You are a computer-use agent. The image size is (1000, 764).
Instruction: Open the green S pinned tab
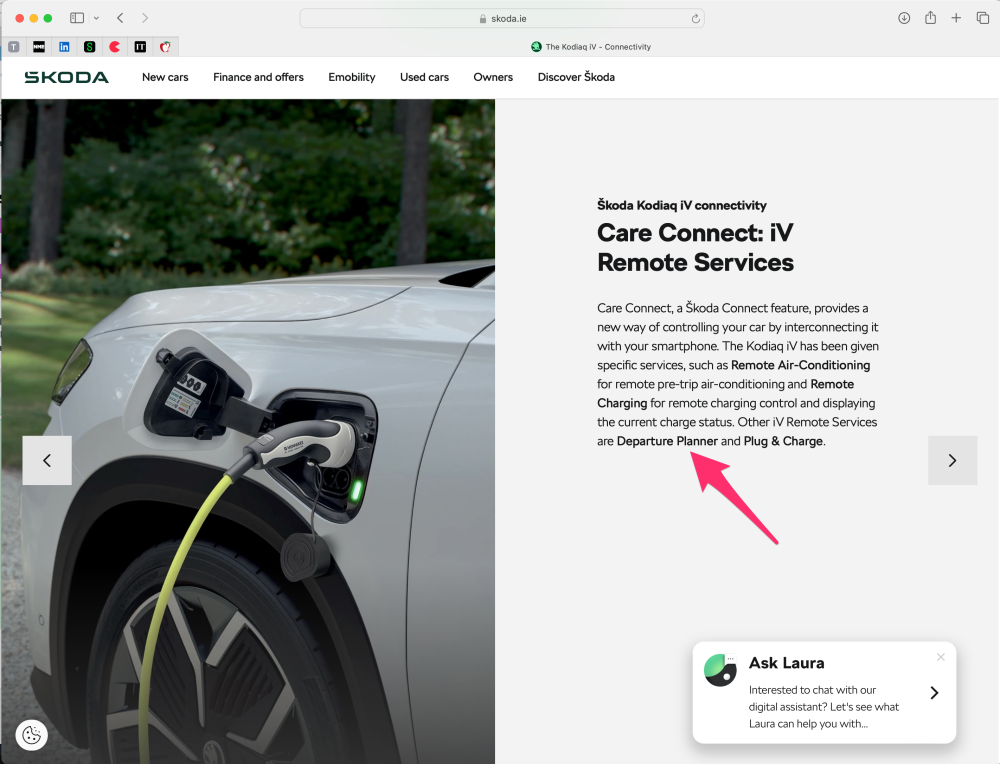(89, 47)
